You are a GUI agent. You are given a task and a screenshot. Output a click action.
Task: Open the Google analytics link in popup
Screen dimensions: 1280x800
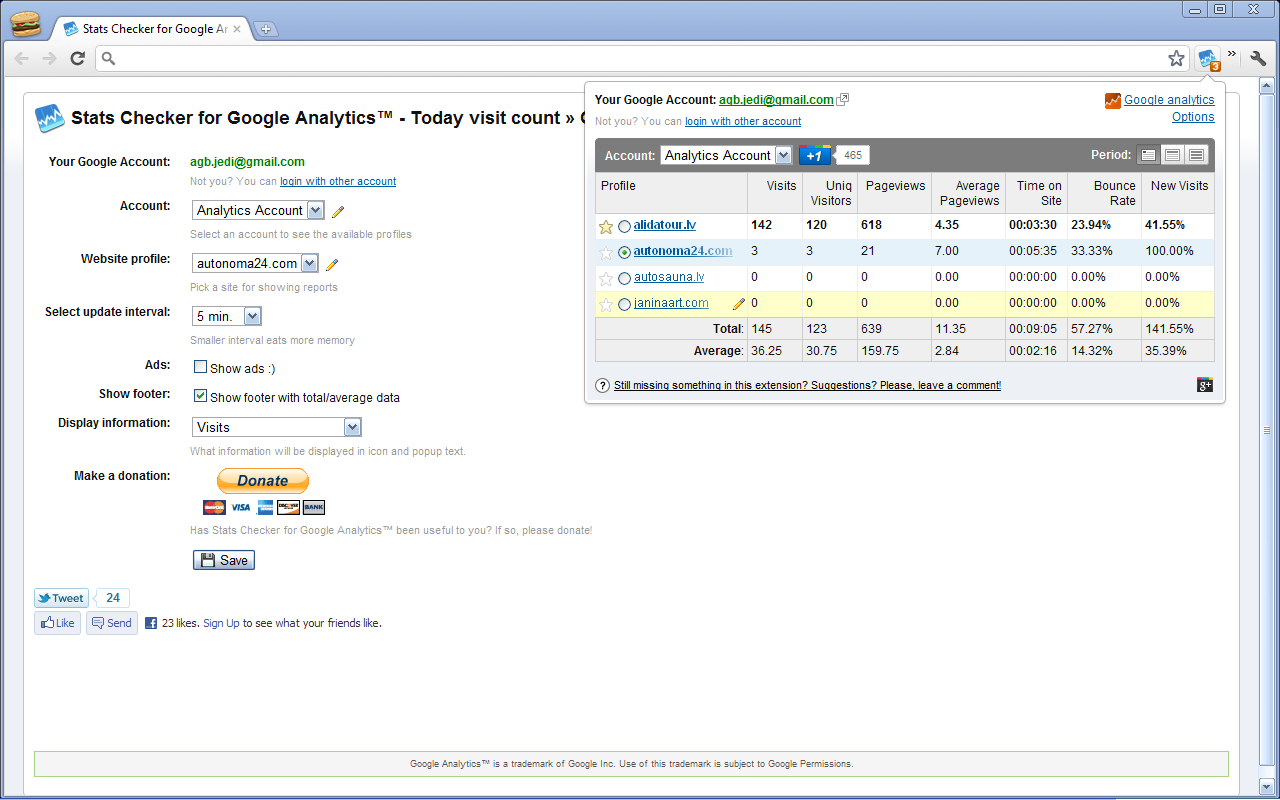click(1169, 100)
